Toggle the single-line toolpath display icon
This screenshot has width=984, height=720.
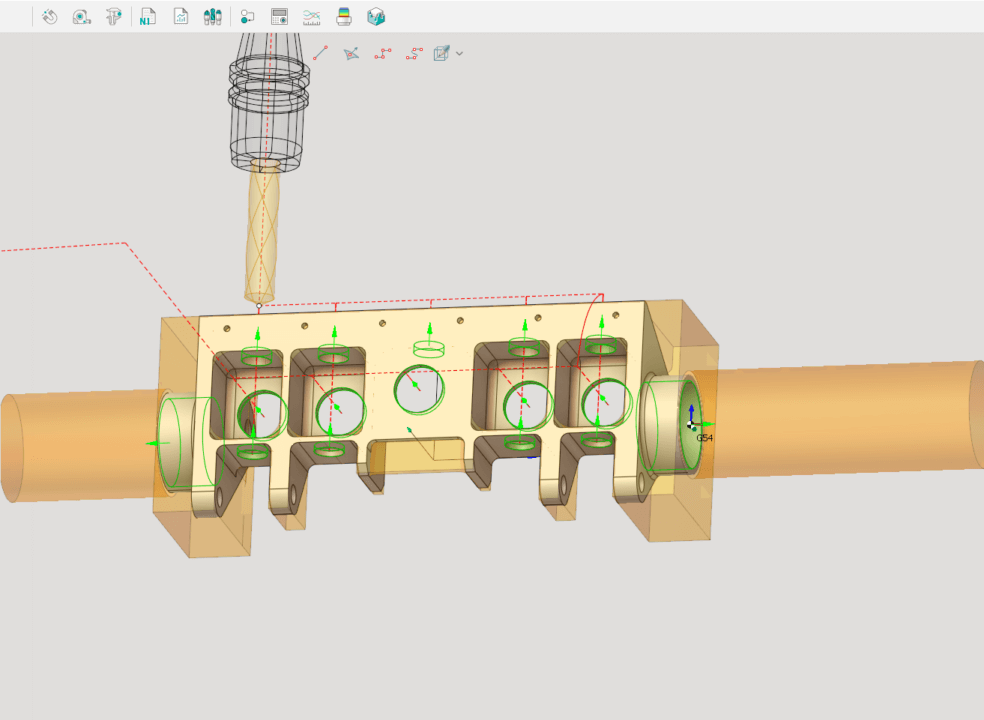tap(320, 53)
